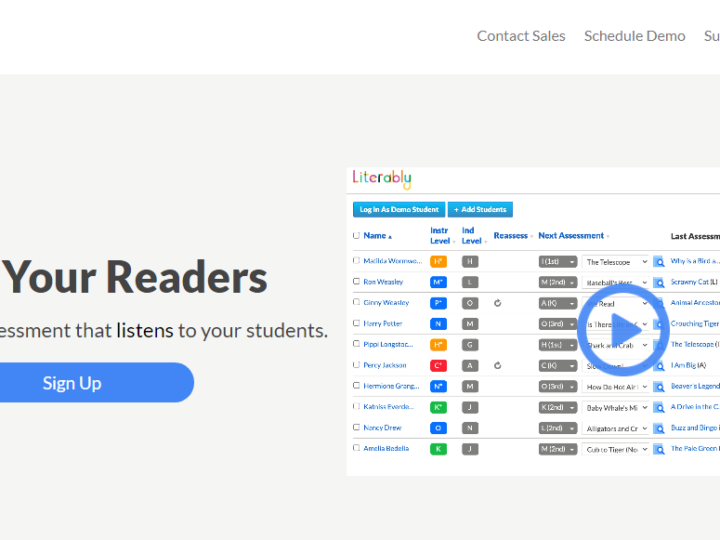Open the H (1st) dropdown for Pippi
720x540 pixels.
557,345
